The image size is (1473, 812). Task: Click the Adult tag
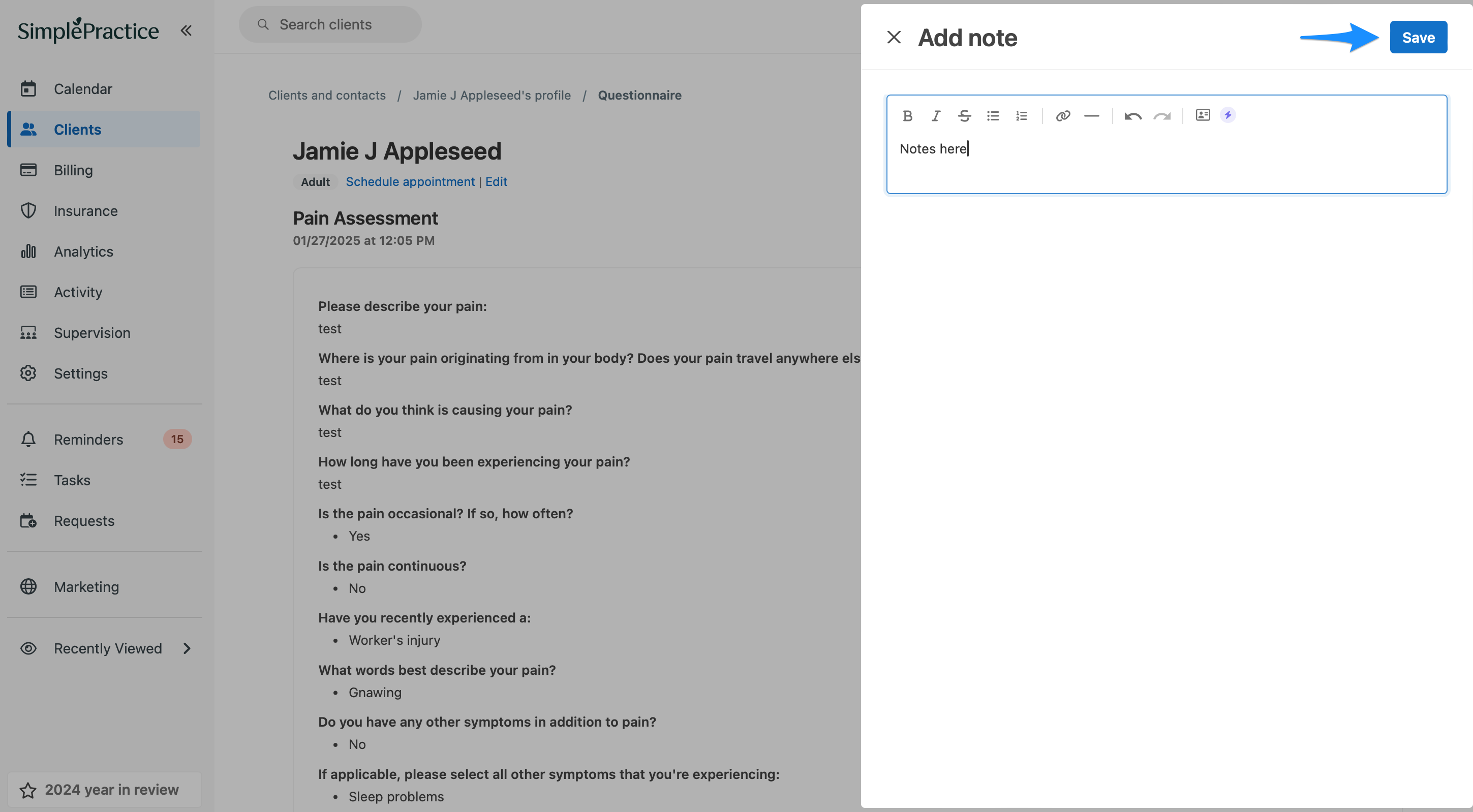[315, 182]
